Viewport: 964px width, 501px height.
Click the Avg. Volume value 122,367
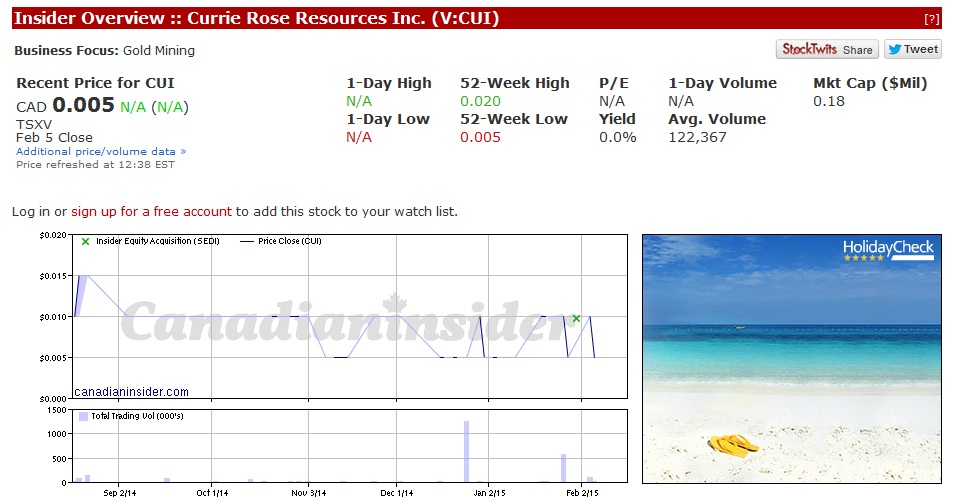coord(697,137)
